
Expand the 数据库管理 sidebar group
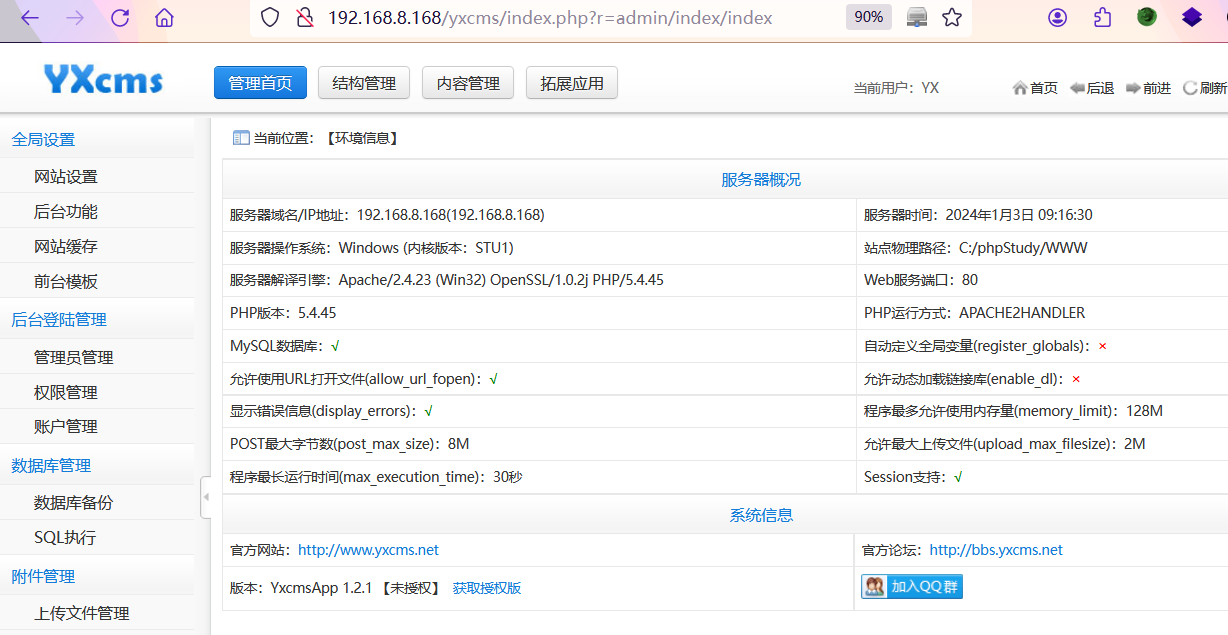click(x=51, y=466)
